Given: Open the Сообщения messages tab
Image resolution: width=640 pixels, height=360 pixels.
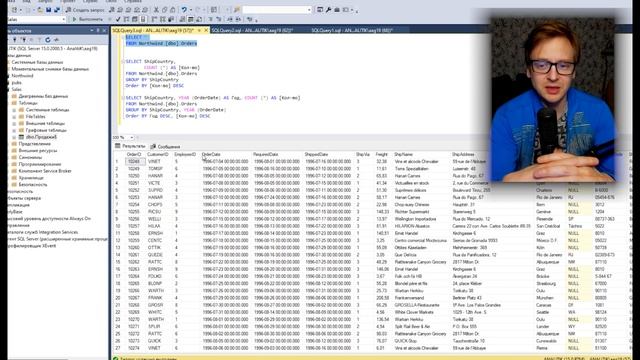Looking at the screenshot, I should [x=165, y=147].
